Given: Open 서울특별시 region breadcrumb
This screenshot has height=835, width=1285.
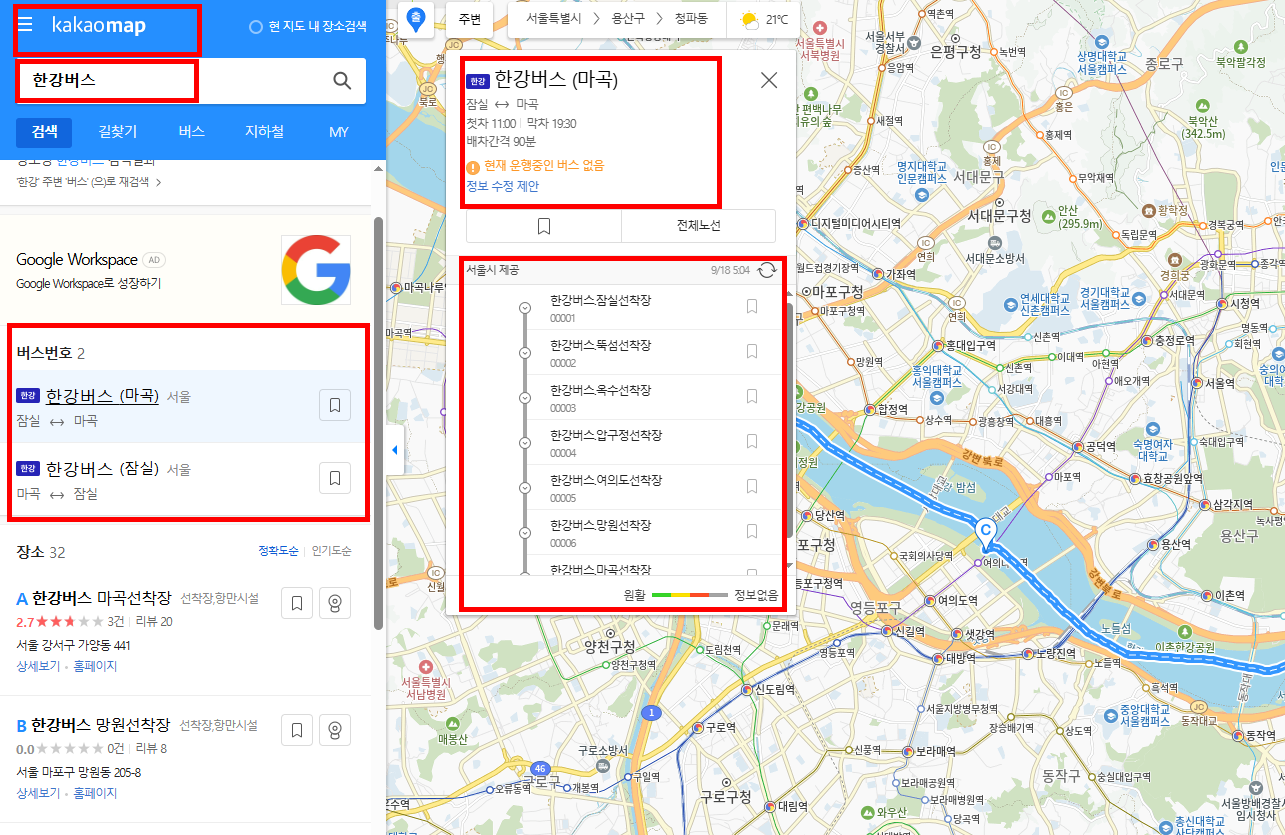Looking at the screenshot, I should [553, 19].
